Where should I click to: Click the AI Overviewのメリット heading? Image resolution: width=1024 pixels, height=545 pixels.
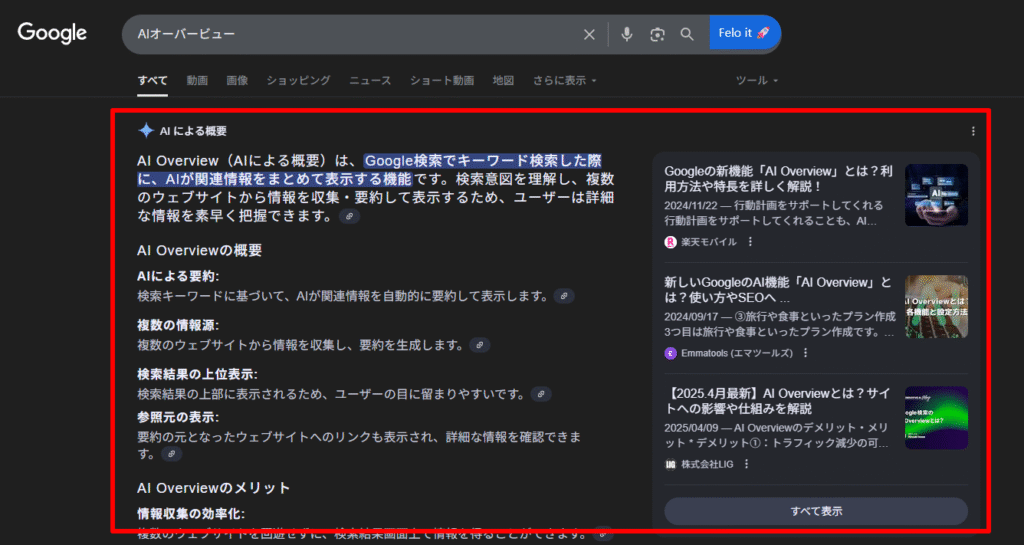tap(214, 488)
